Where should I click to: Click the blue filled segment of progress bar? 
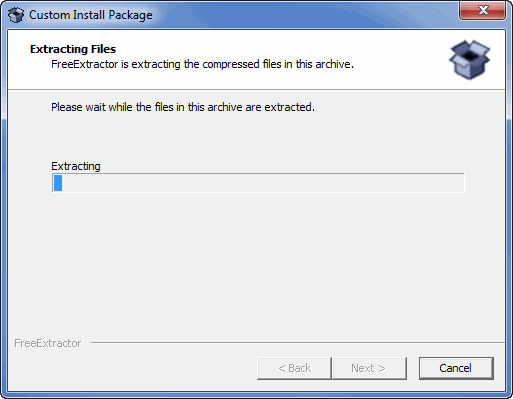click(x=58, y=183)
